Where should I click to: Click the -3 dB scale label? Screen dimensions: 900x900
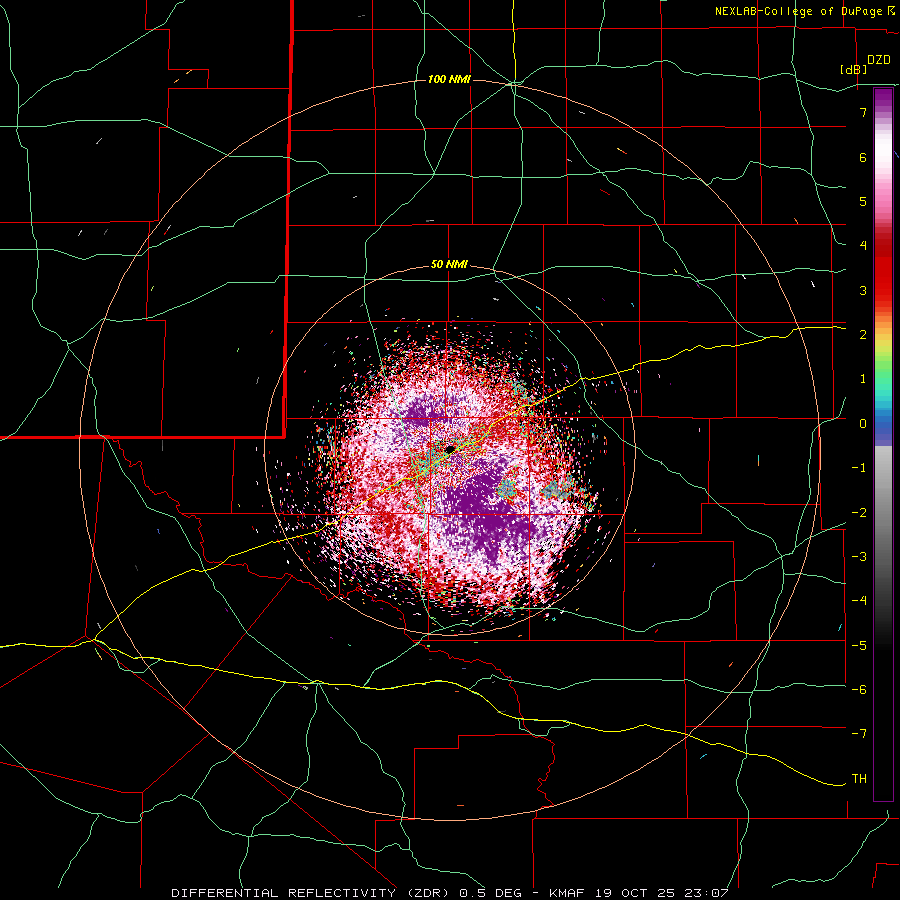859,556
